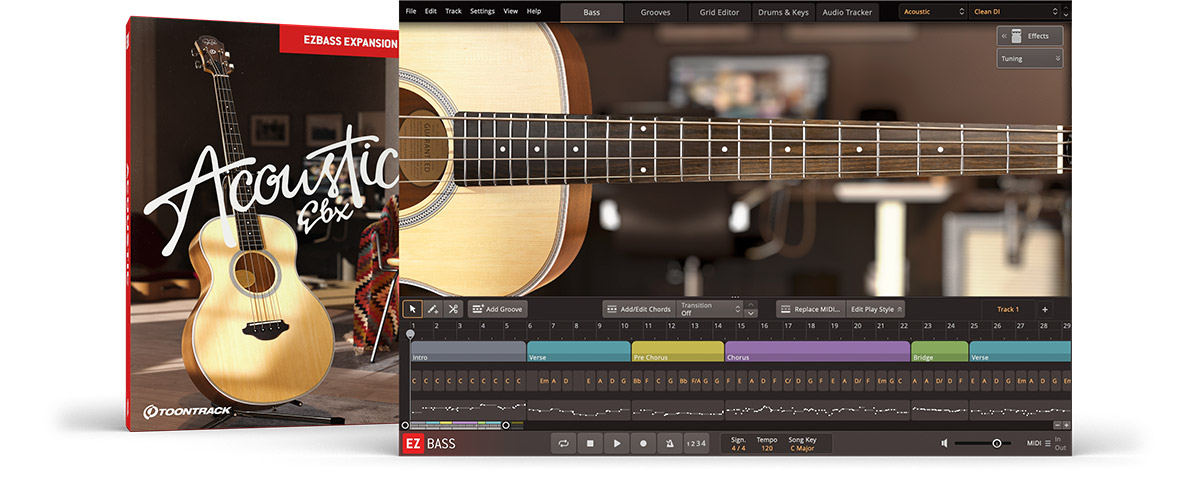Switch to the Bass tab
The image size is (1200, 488).
pyautogui.click(x=592, y=12)
